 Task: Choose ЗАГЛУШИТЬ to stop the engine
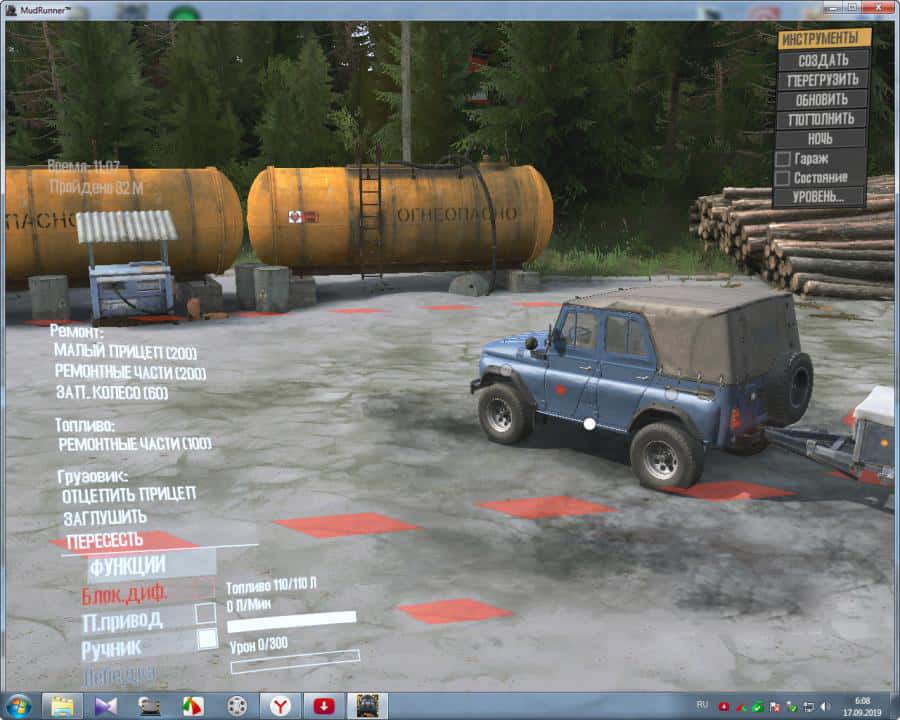(105, 517)
